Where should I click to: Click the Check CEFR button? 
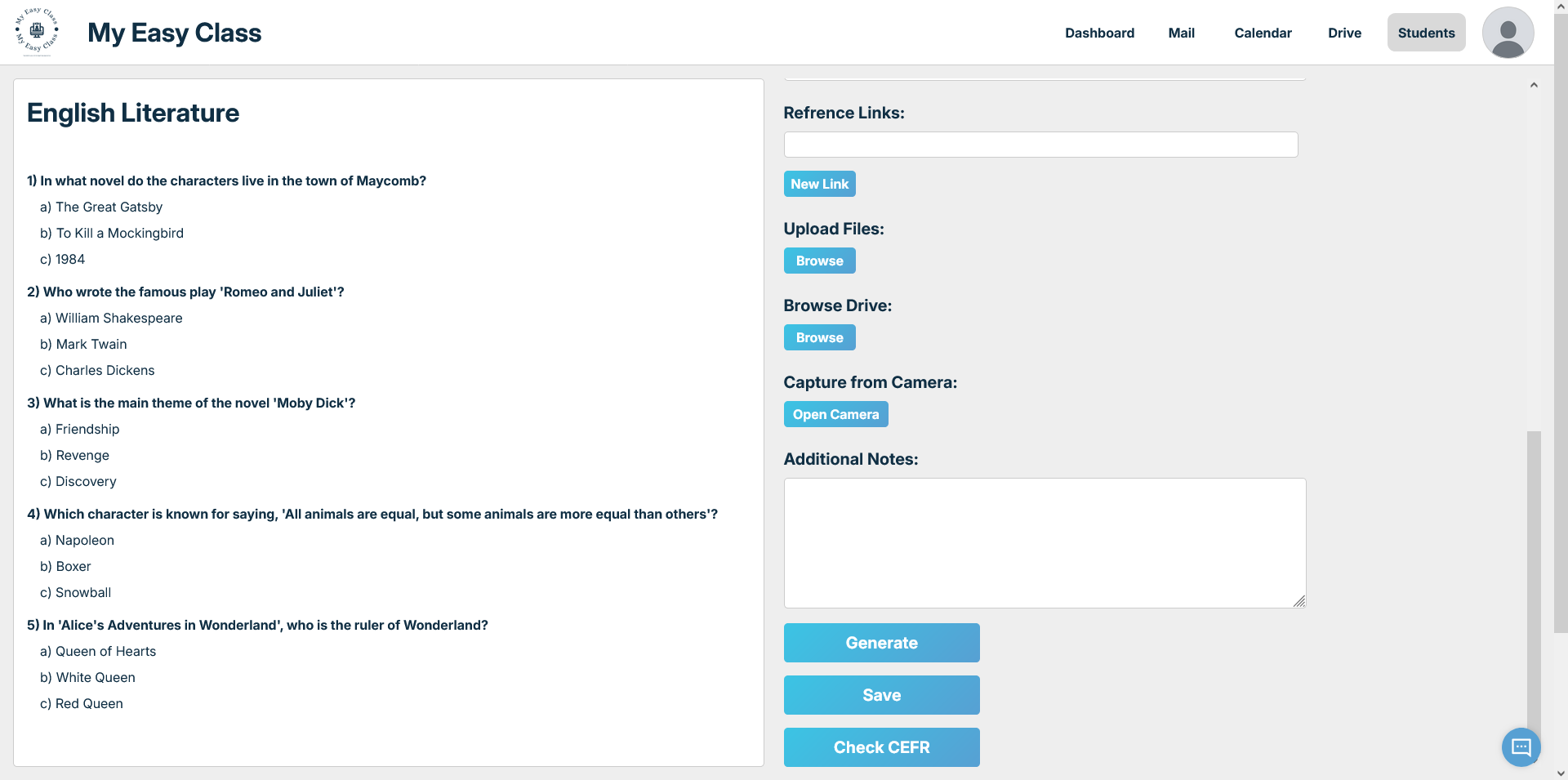click(x=881, y=747)
